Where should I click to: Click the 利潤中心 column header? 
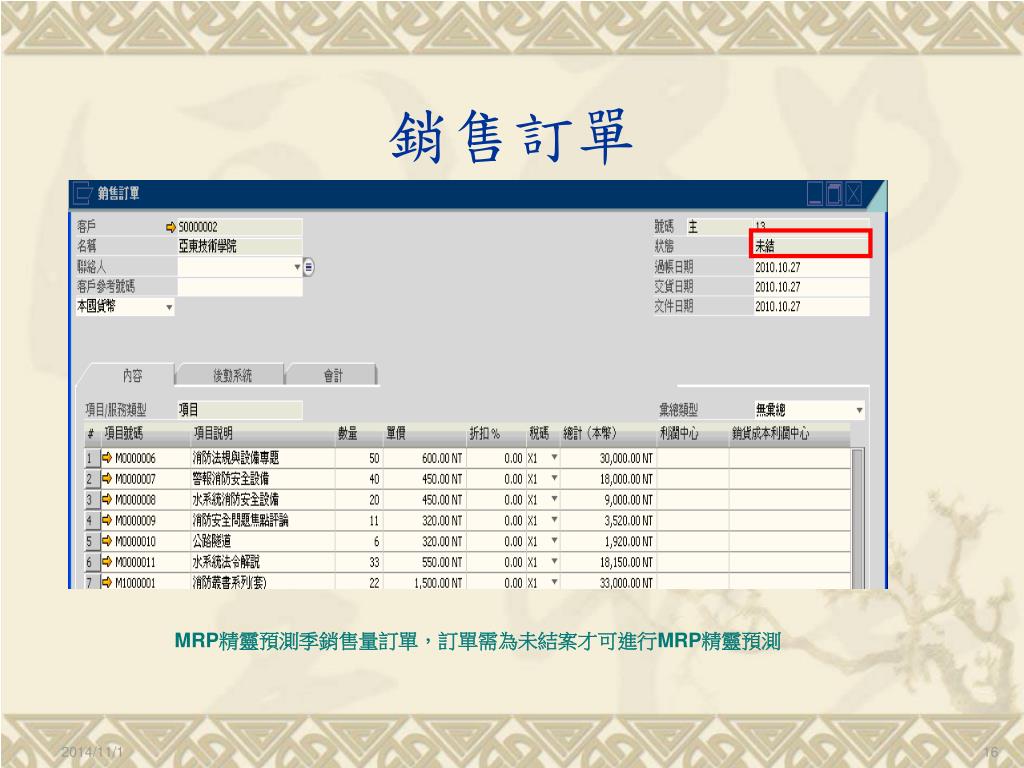click(693, 434)
